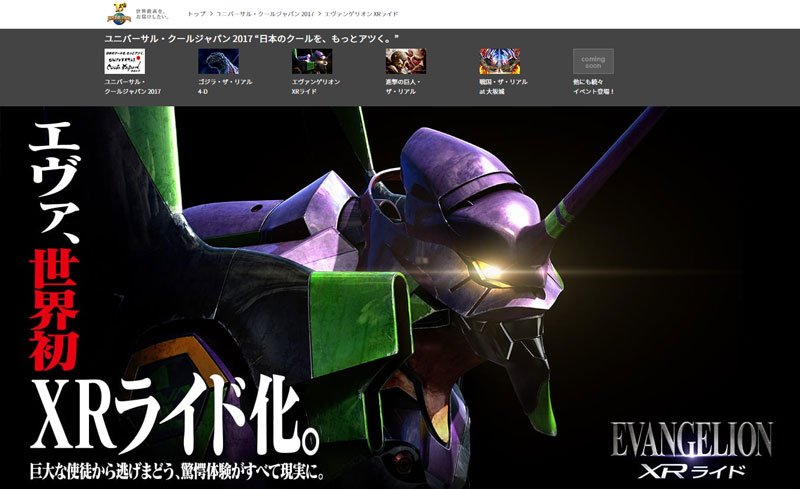Open the Sengoku The Real thumbnail
800x489 pixels.
point(499,61)
